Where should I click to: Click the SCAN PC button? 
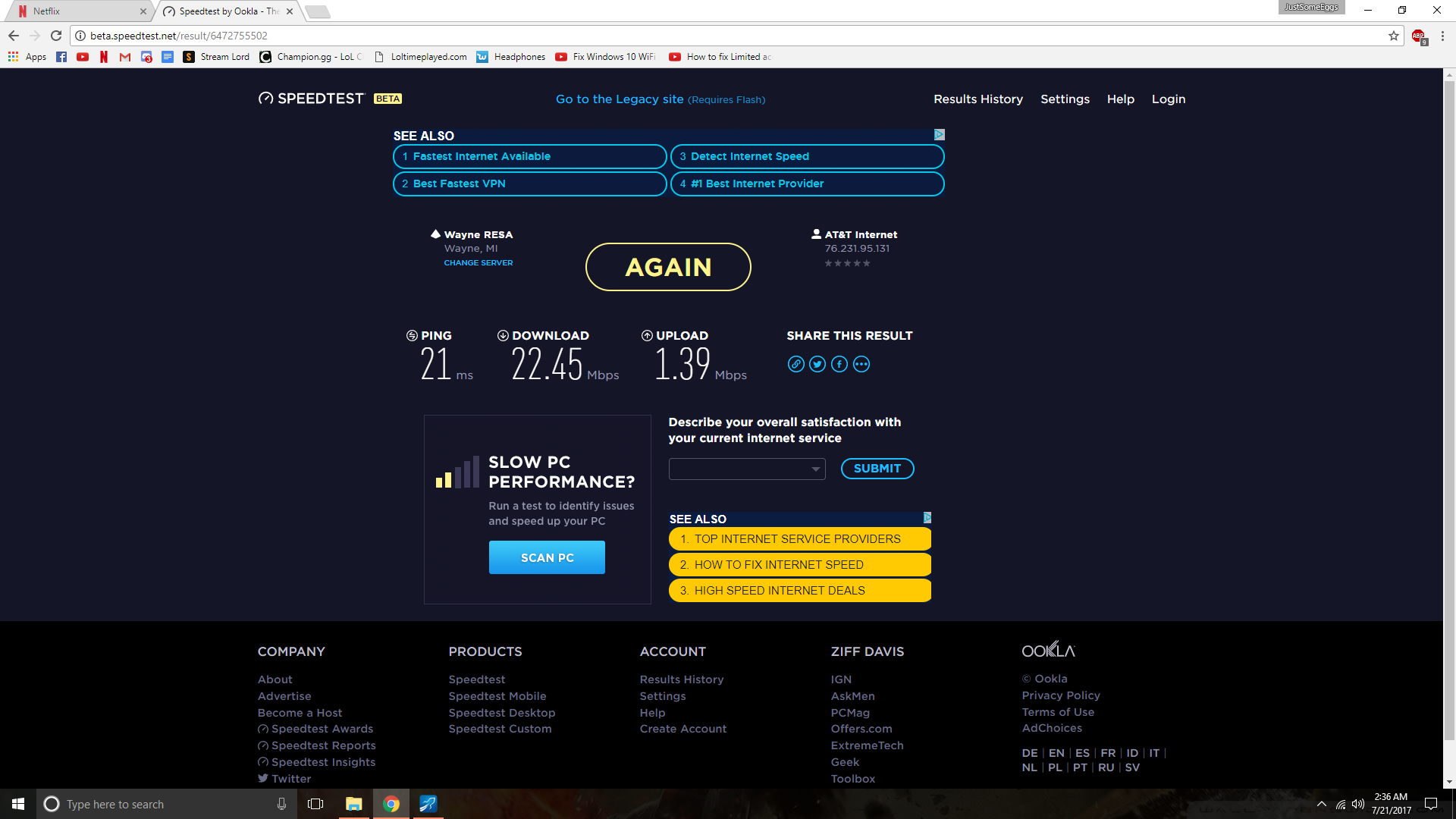pos(547,557)
